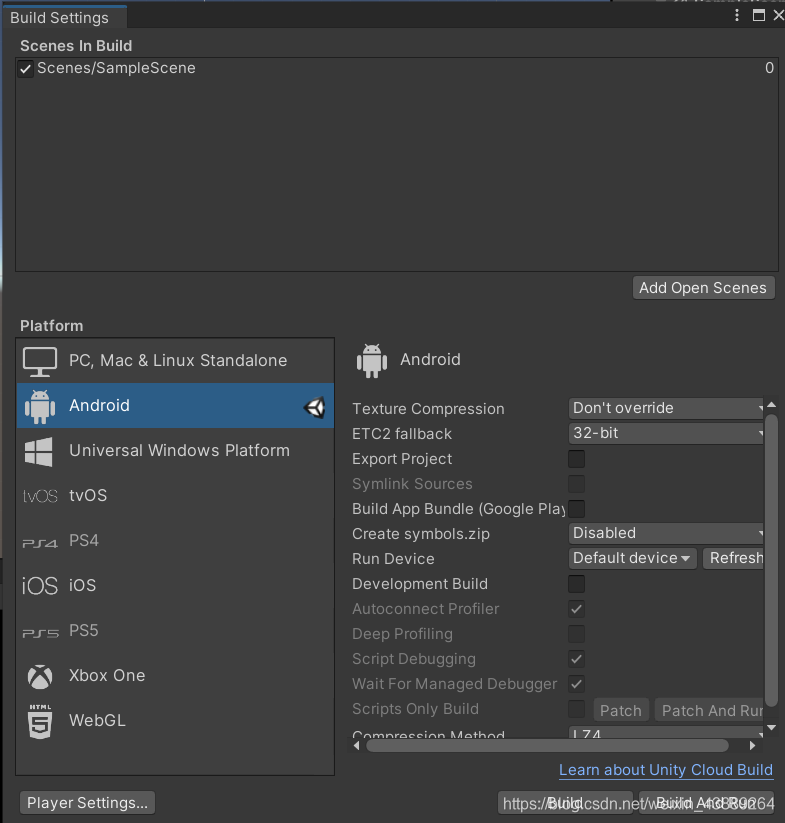This screenshot has width=785, height=823.
Task: Click the Universal Windows Platform logo icon
Action: point(38,451)
